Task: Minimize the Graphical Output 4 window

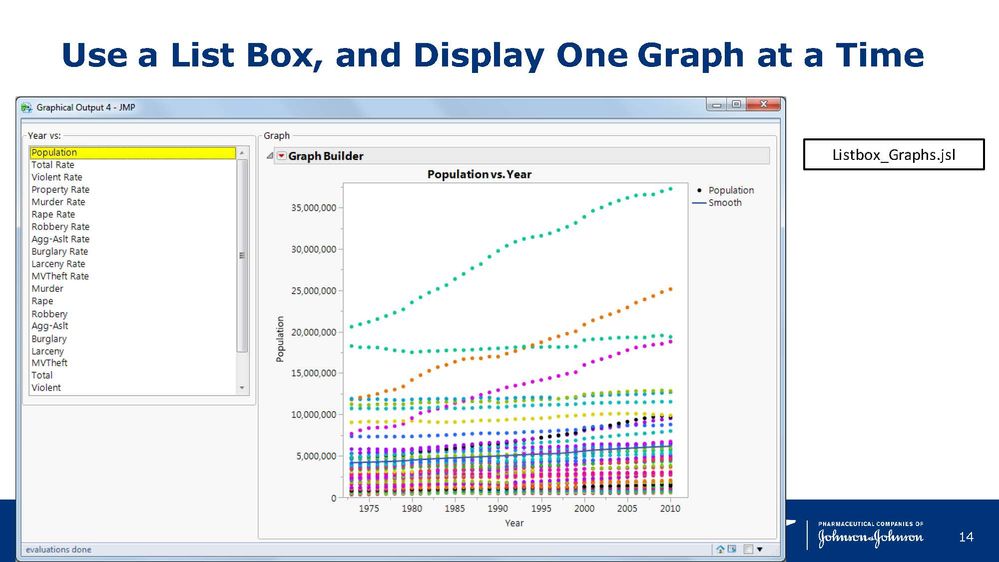Action: tap(716, 104)
